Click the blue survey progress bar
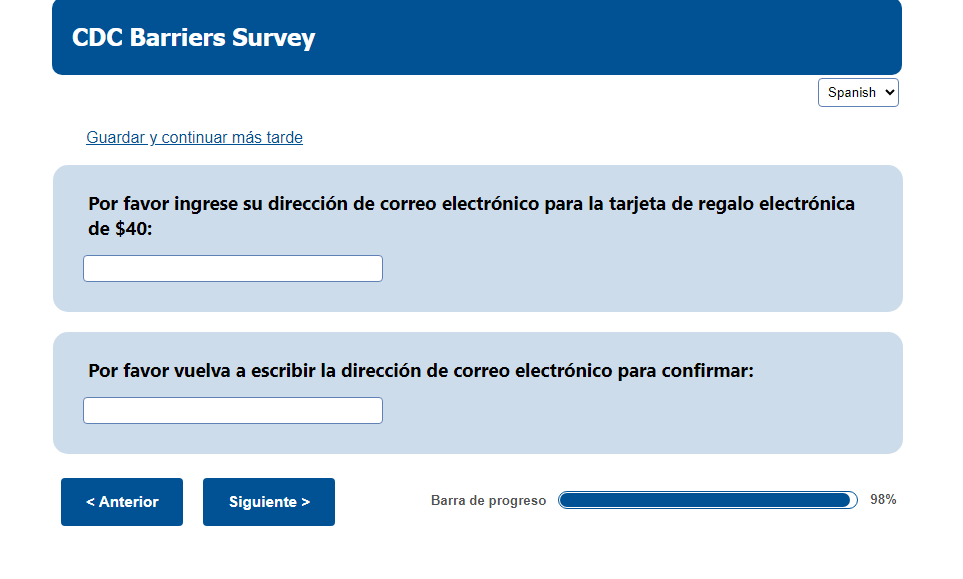963x579 pixels. pyautogui.click(x=700, y=500)
